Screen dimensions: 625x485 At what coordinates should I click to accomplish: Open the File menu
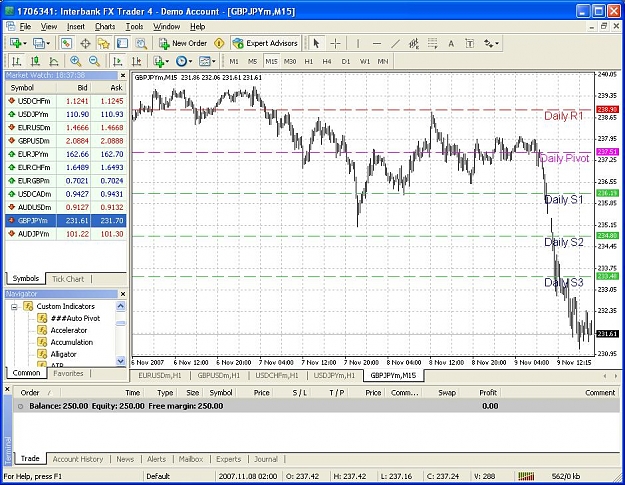coord(25,26)
